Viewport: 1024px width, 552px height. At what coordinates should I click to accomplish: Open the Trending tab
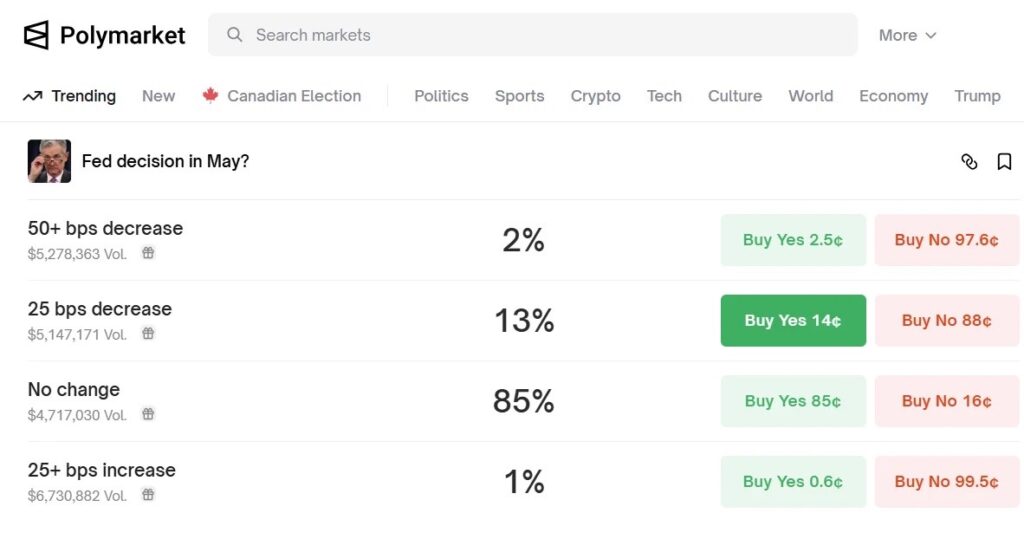(70, 96)
